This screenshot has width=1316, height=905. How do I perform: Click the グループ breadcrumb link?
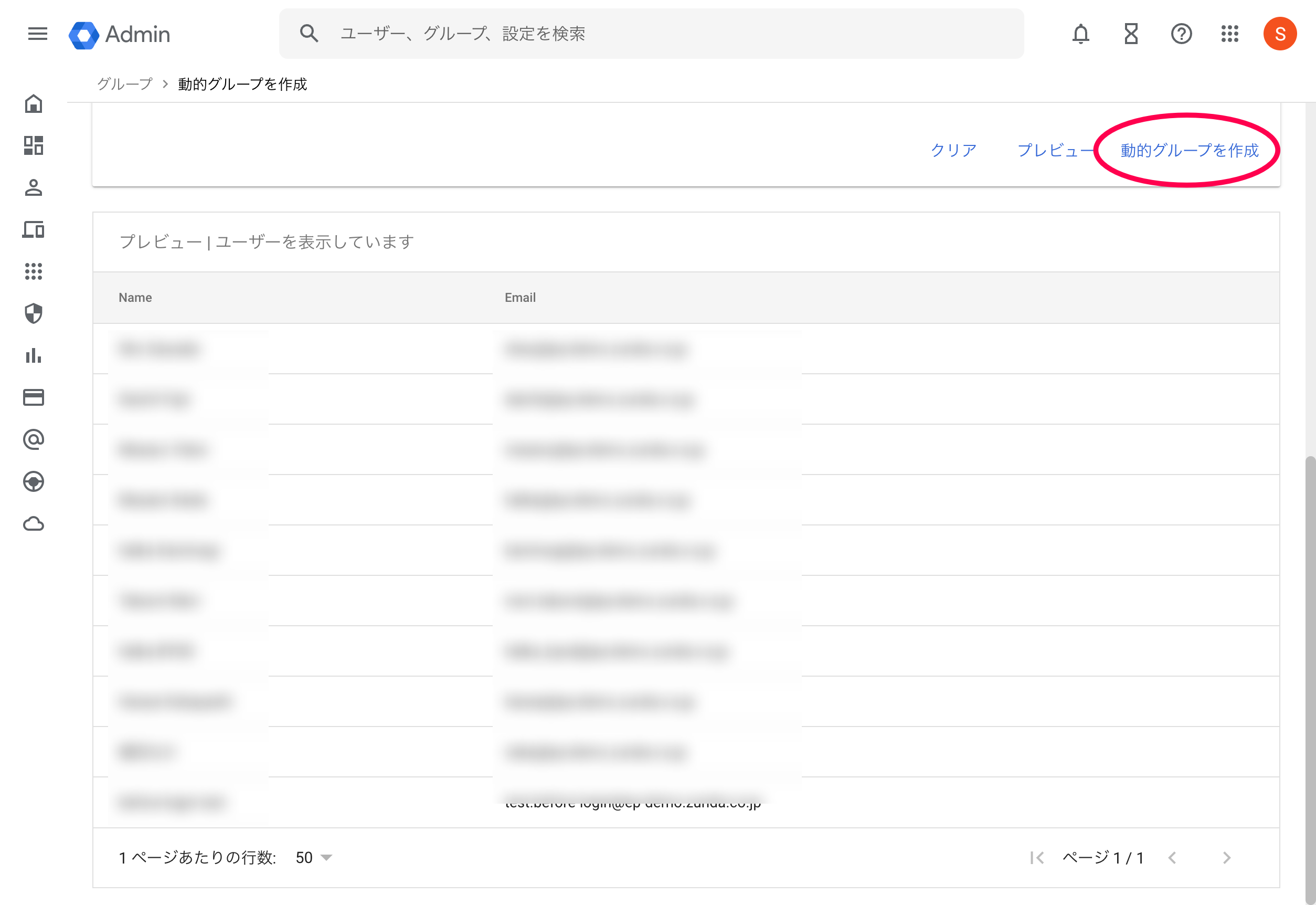[x=125, y=84]
